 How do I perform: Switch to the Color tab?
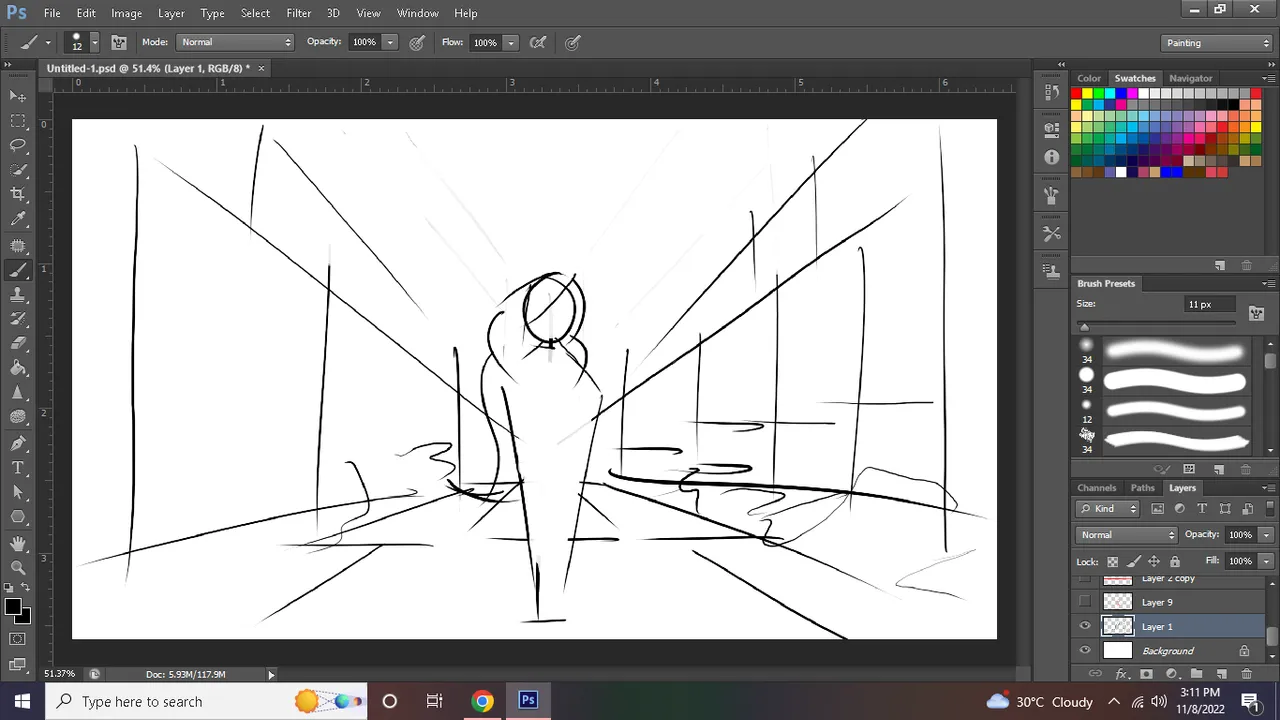click(x=1089, y=78)
